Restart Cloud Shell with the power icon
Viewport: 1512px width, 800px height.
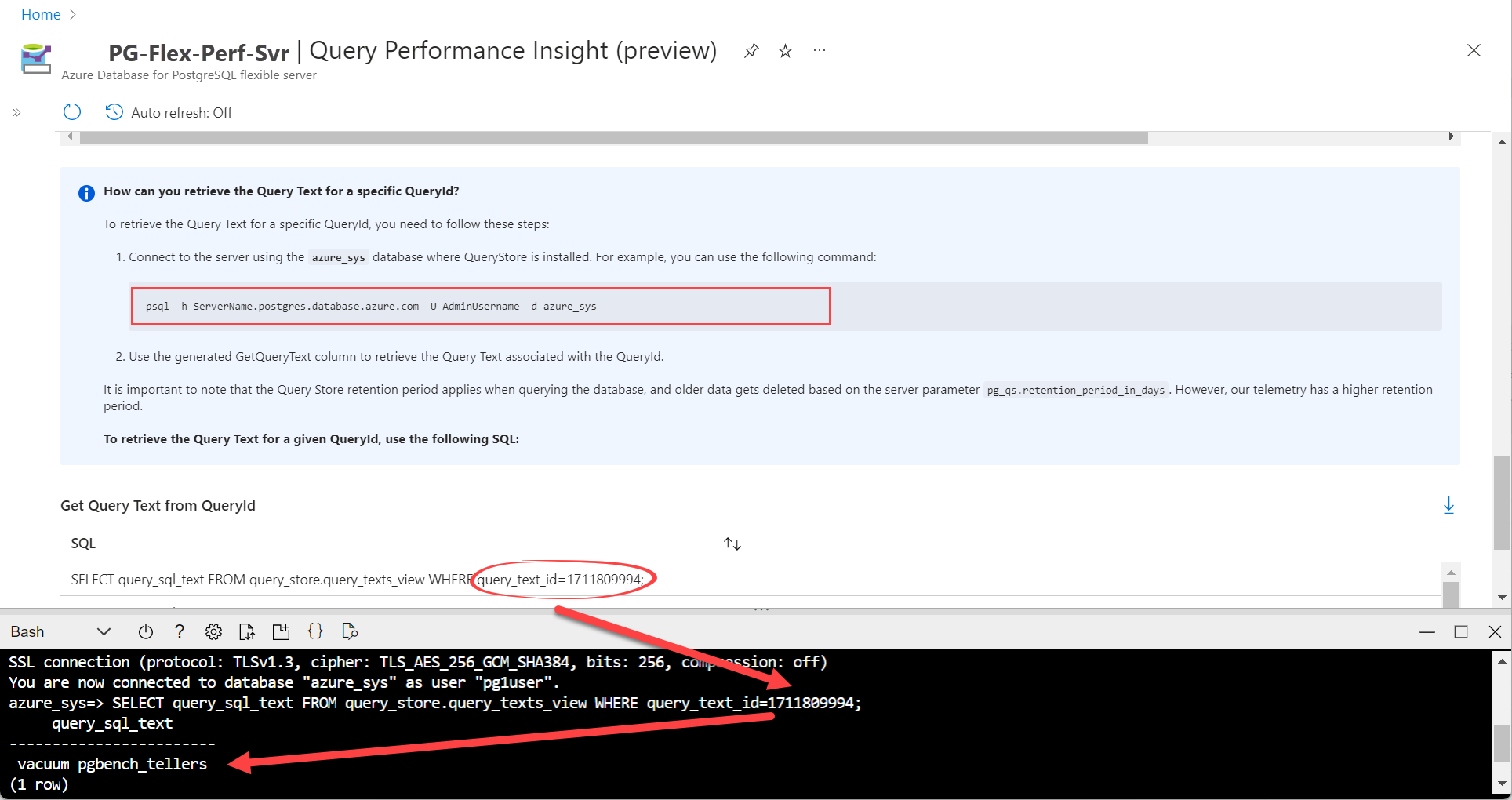click(x=146, y=631)
